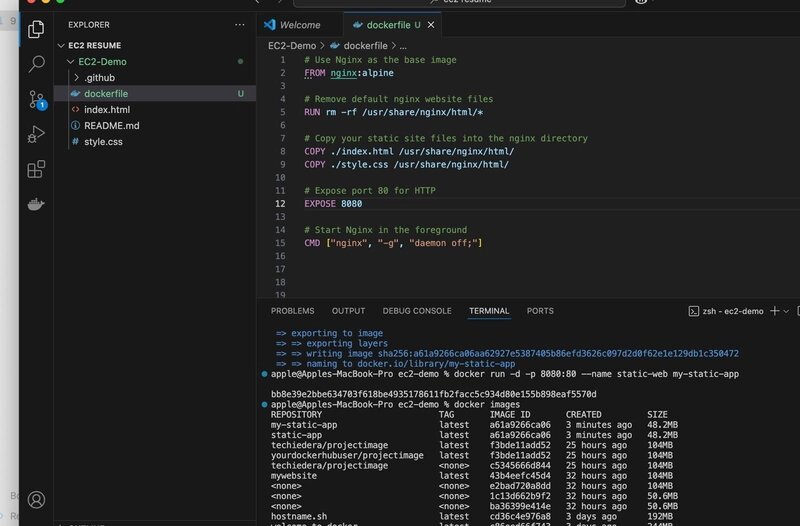Click EC2-Demo in the breadcrumb
The width and height of the screenshot is (800, 526).
tap(292, 46)
